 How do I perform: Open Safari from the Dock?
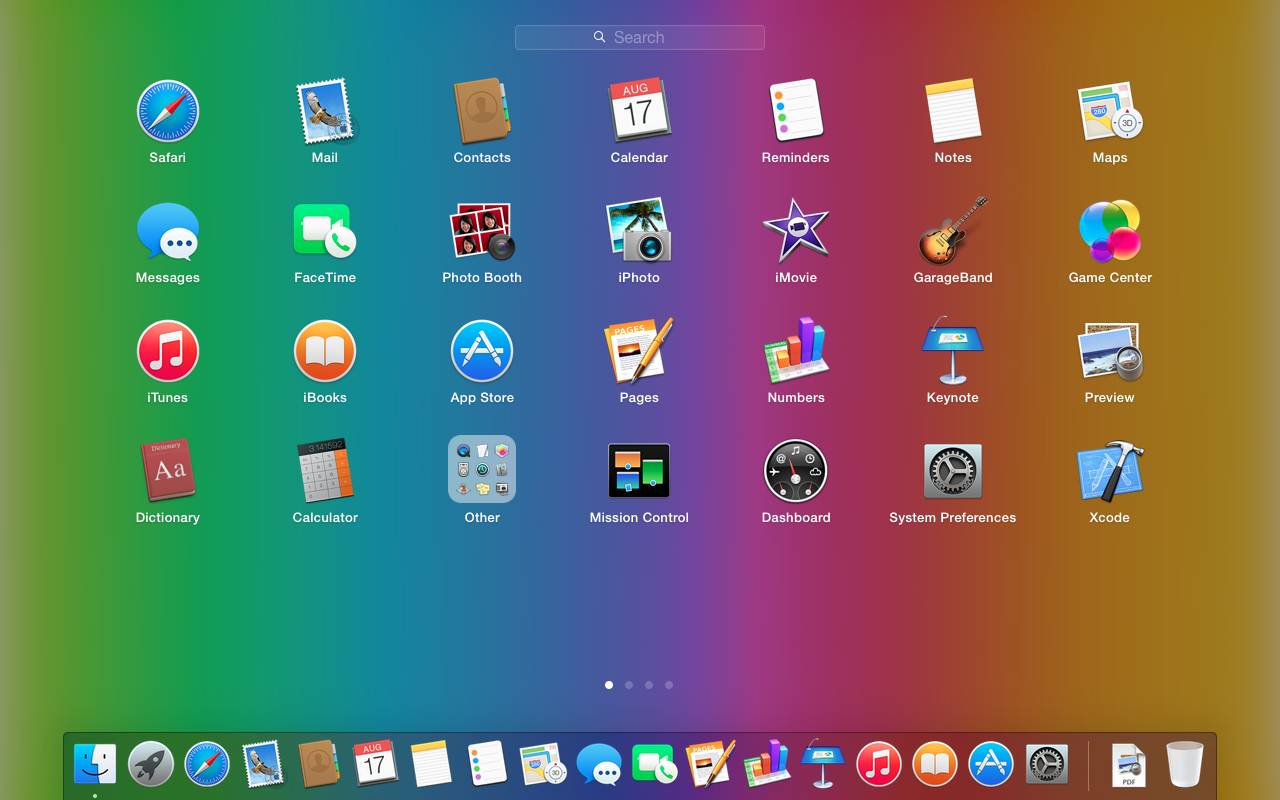point(207,765)
